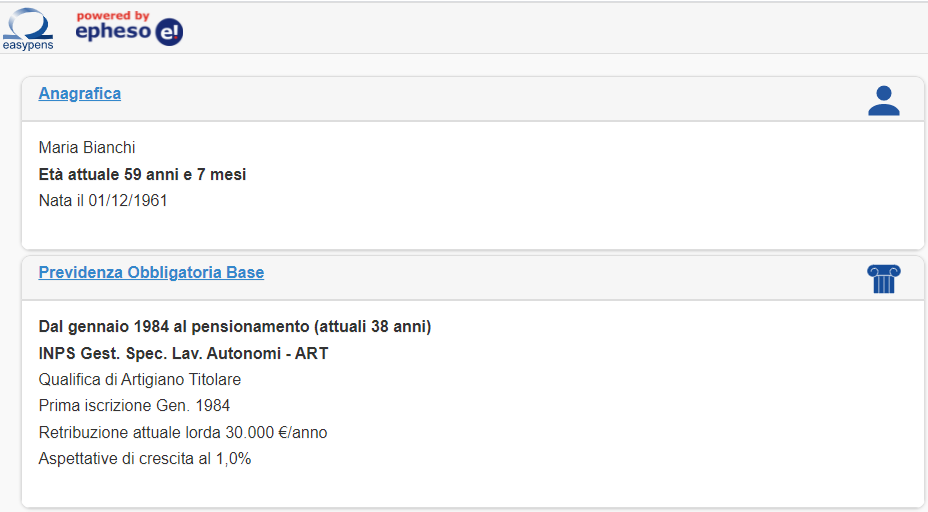Click Aspettative di crescita al 1,0% line
Image resolution: width=928 pixels, height=512 pixels.
(145, 459)
